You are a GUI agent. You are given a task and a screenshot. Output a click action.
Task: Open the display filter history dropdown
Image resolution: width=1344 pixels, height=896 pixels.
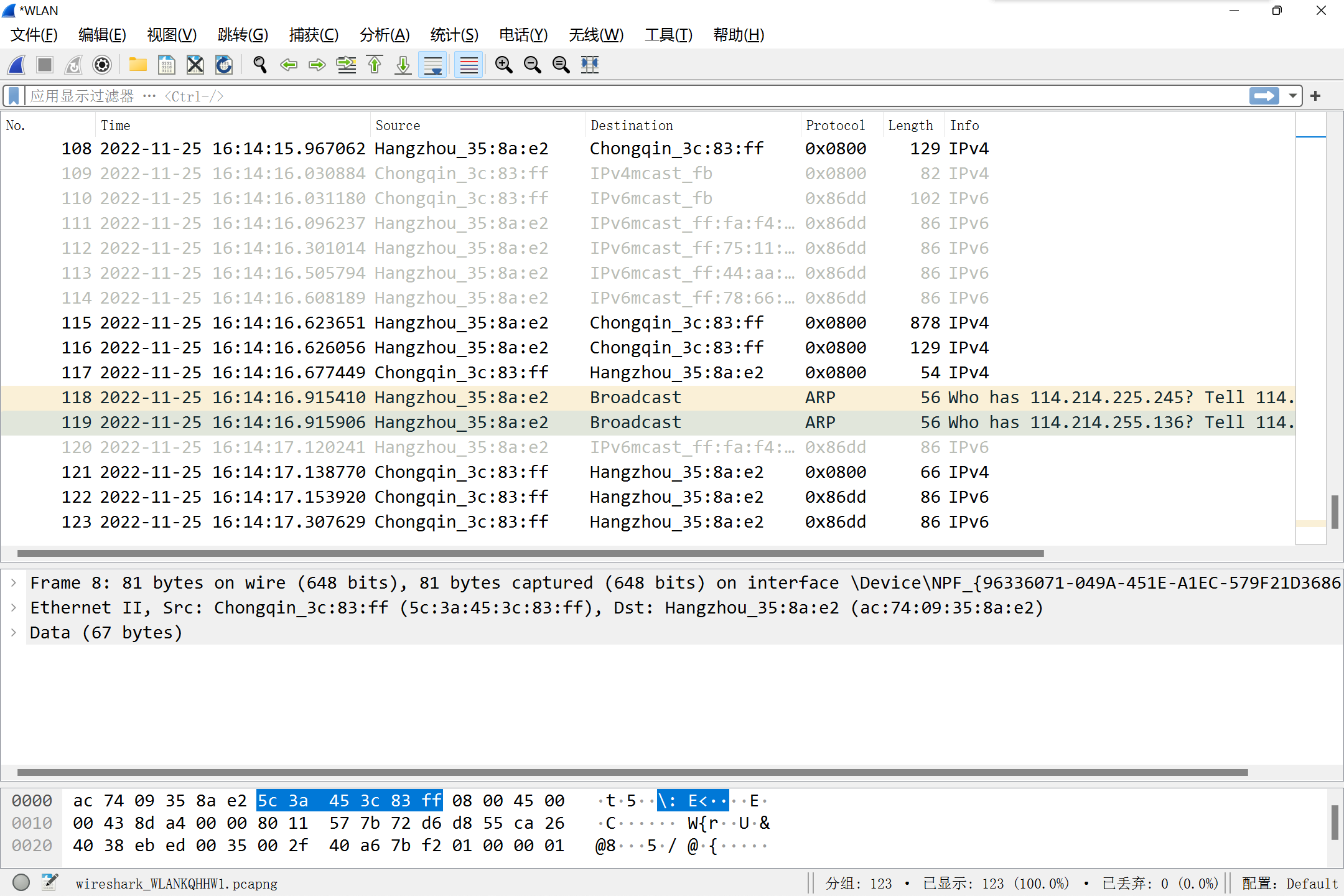[1294, 96]
